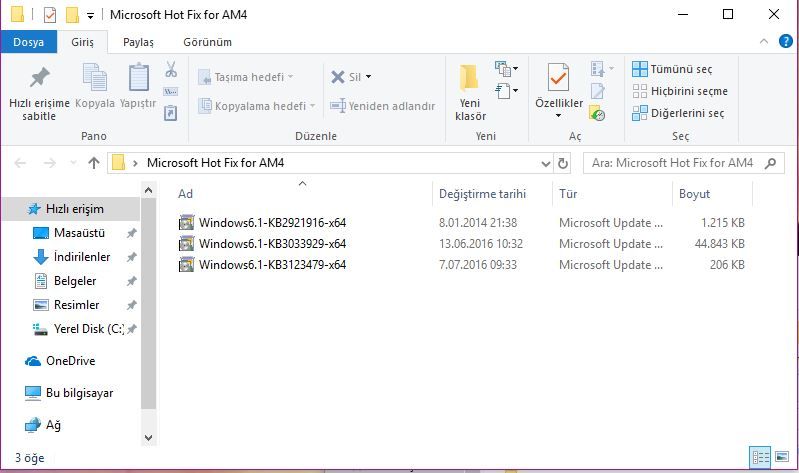
Task: Open the address bar history dropdown
Action: click(x=546, y=164)
